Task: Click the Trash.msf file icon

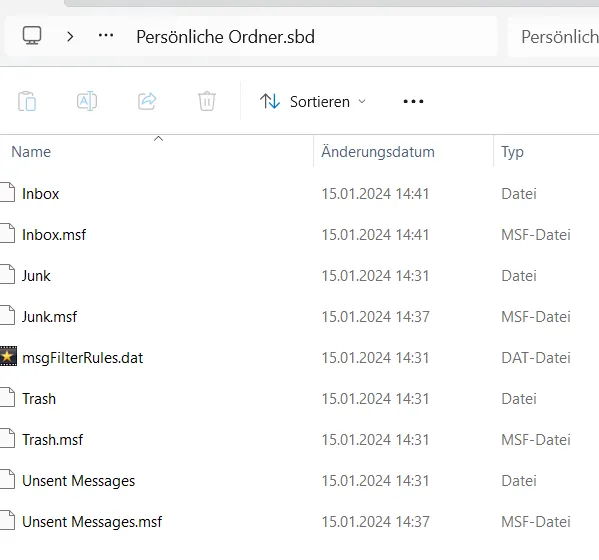Action: [x=8, y=439]
